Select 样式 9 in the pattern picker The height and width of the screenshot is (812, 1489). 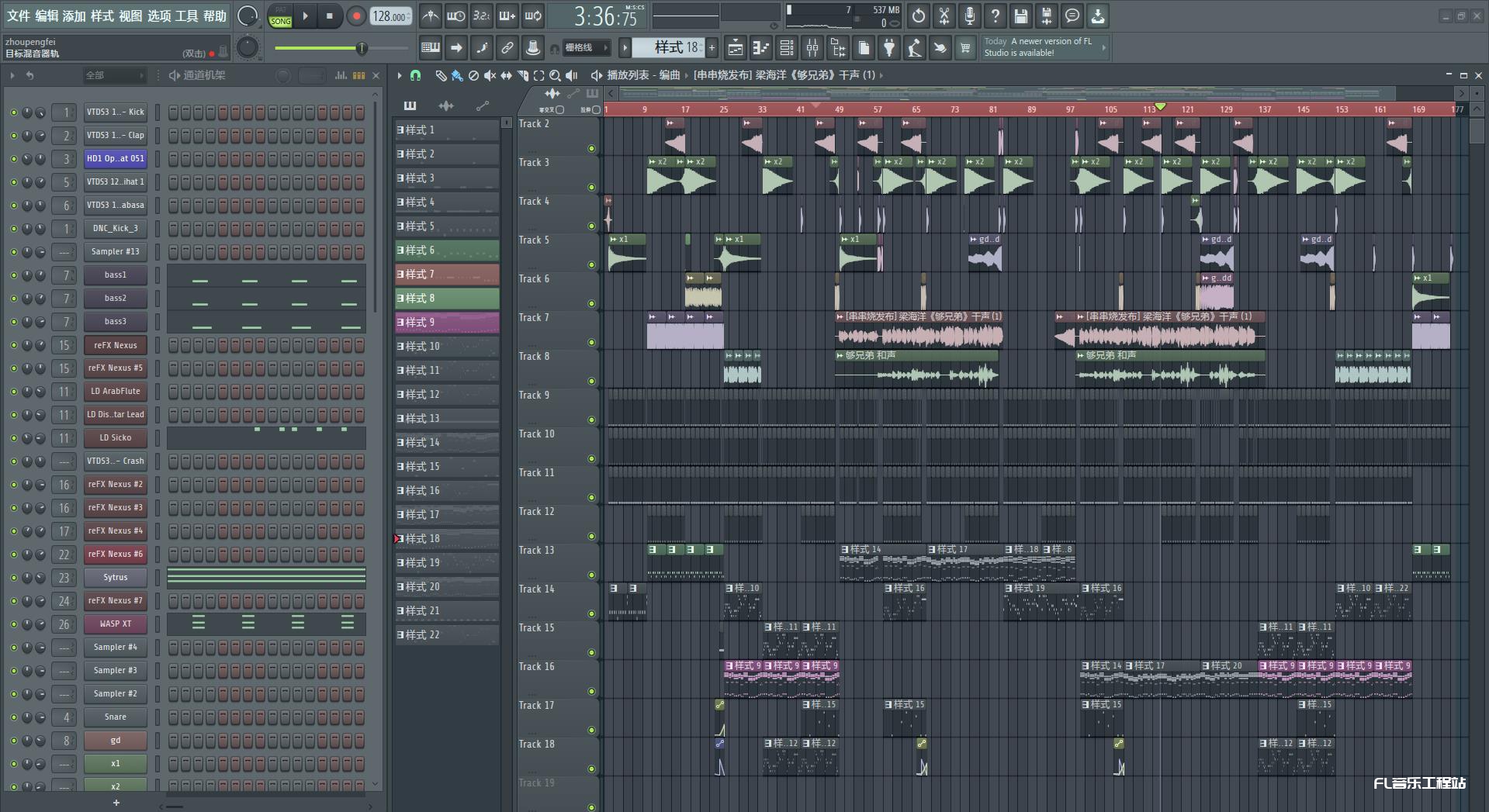447,322
